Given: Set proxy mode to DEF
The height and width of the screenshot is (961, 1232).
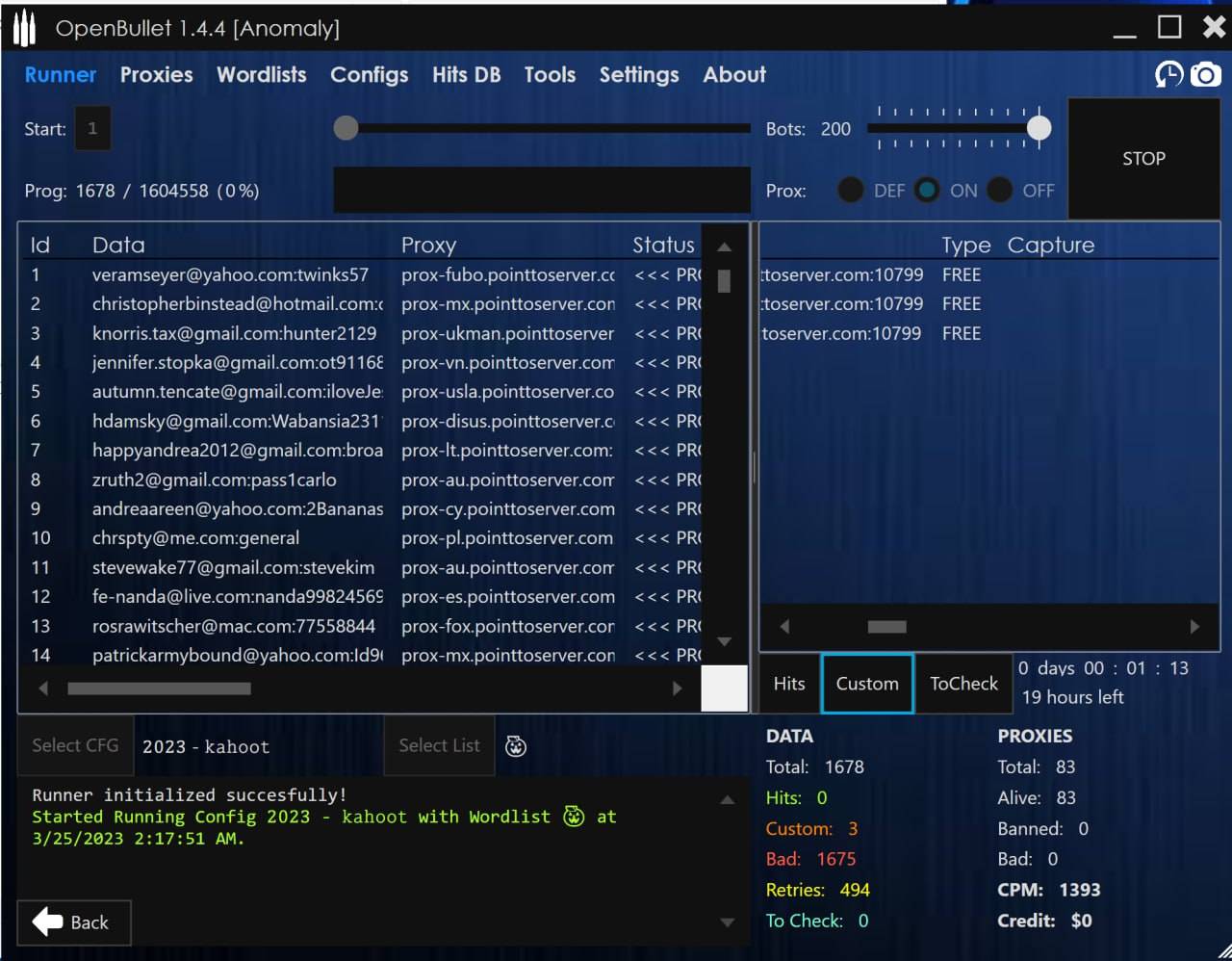Looking at the screenshot, I should 851,191.
